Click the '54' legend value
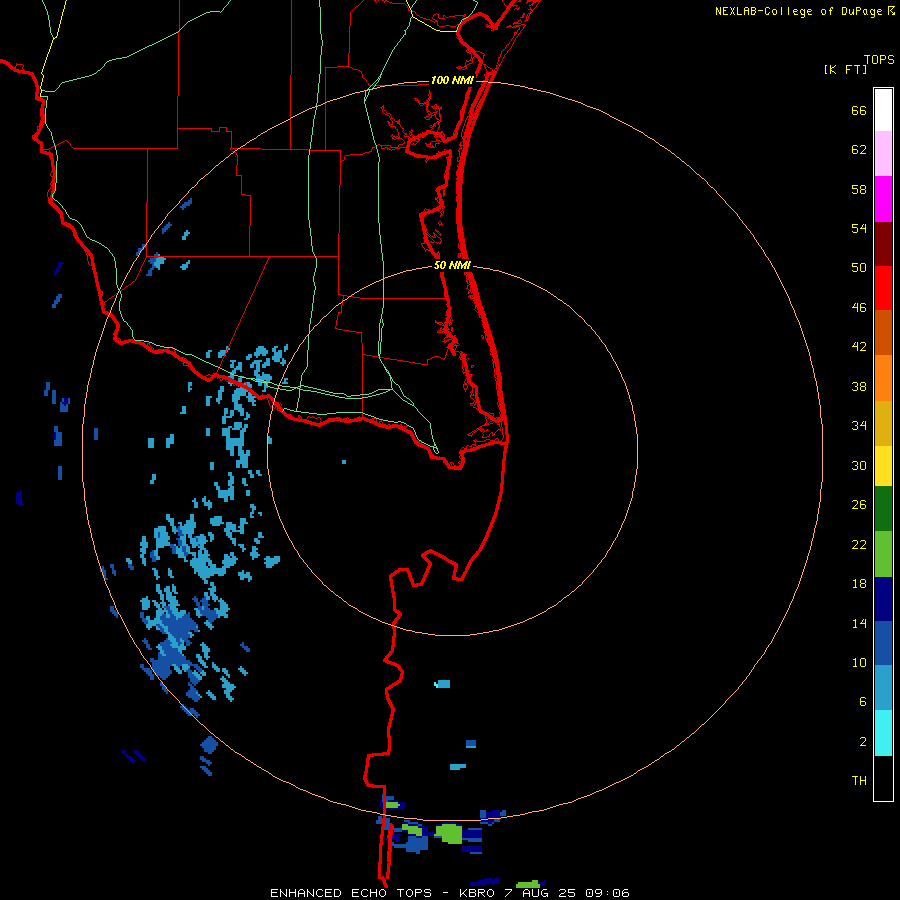Image resolution: width=900 pixels, height=900 pixels. coord(859,228)
